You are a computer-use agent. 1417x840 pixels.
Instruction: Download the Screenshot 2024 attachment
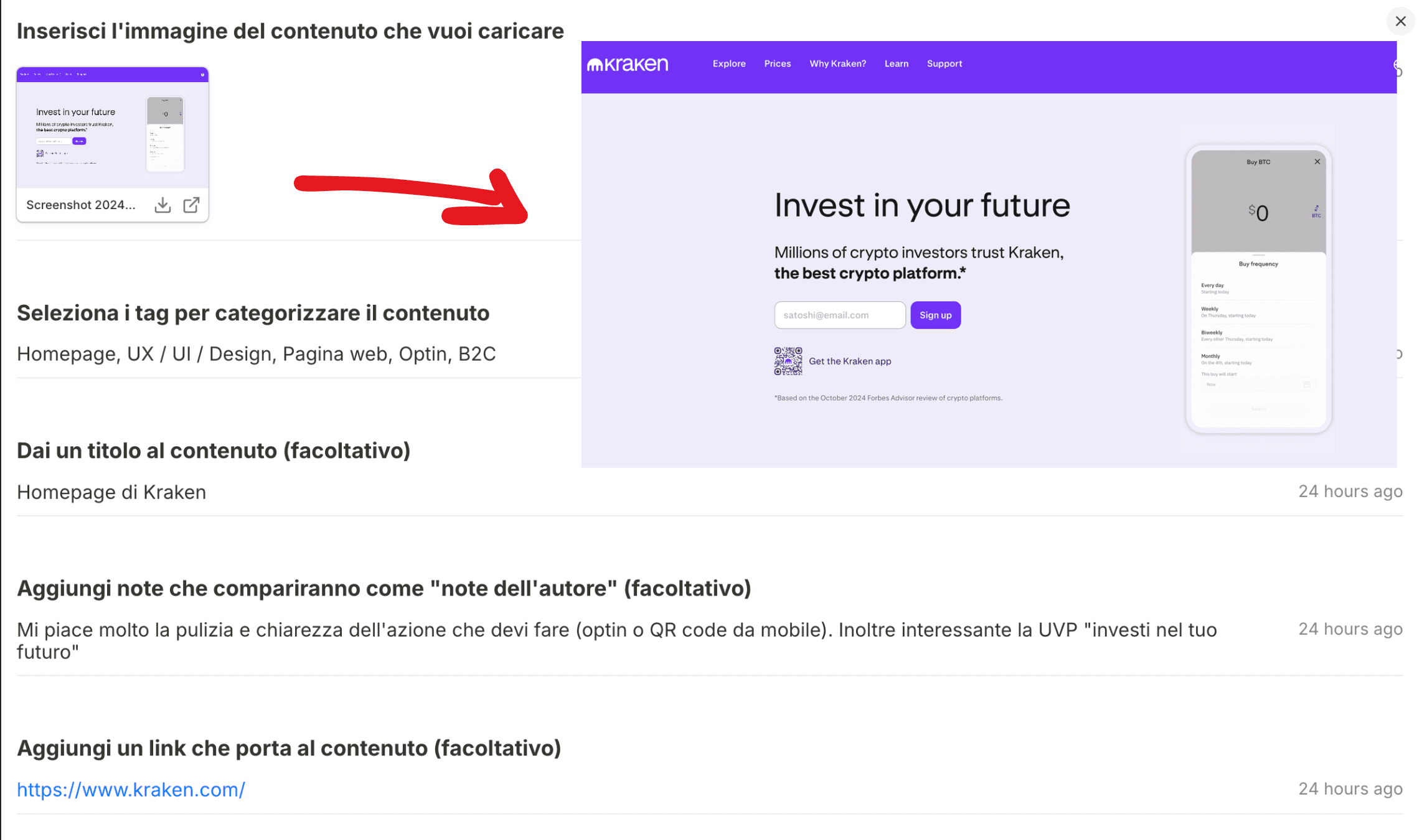(162, 205)
